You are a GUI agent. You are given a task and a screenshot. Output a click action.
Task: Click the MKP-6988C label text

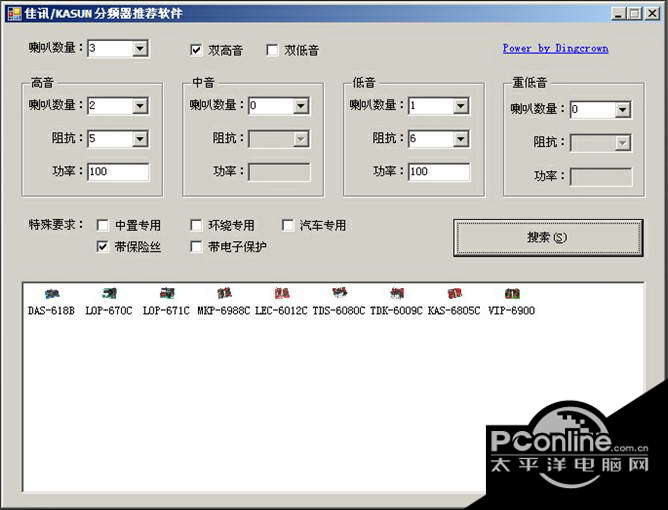tap(224, 311)
